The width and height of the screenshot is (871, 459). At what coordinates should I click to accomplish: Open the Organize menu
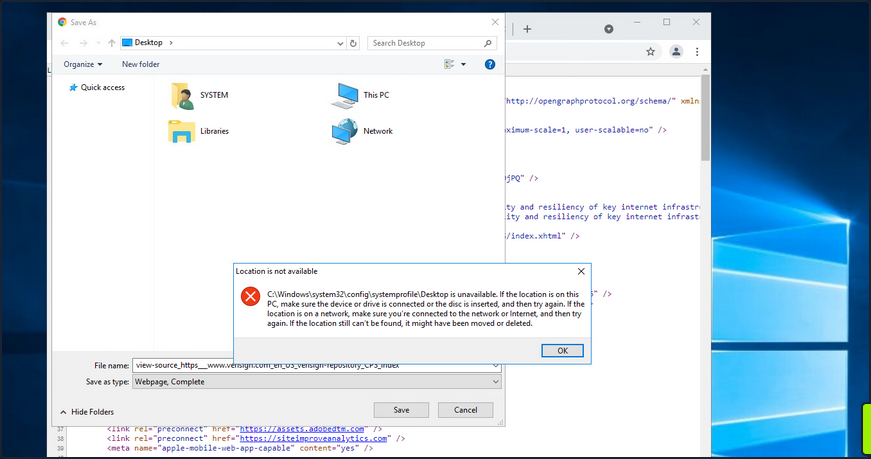pyautogui.click(x=83, y=64)
